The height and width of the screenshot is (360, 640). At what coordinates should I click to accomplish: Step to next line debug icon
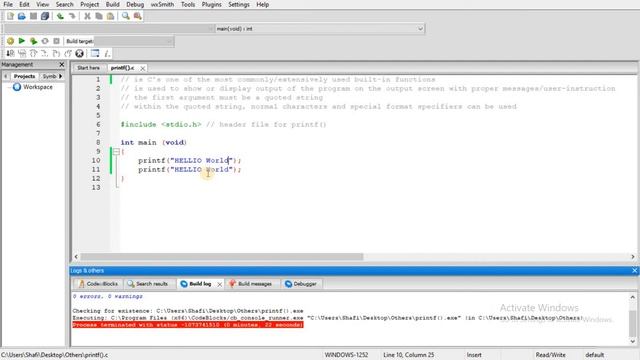click(33, 53)
